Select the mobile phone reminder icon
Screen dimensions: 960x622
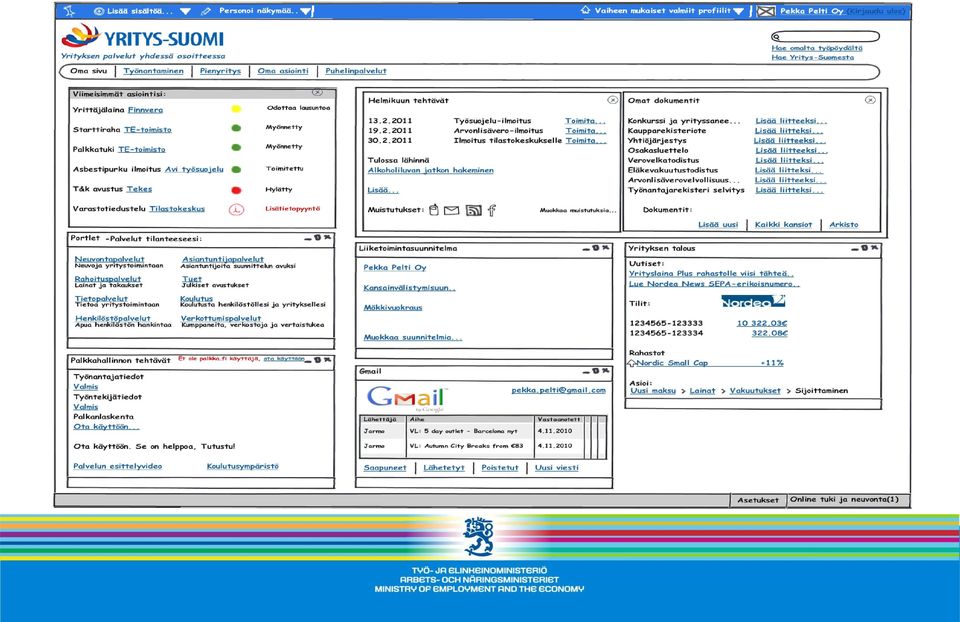tap(434, 210)
